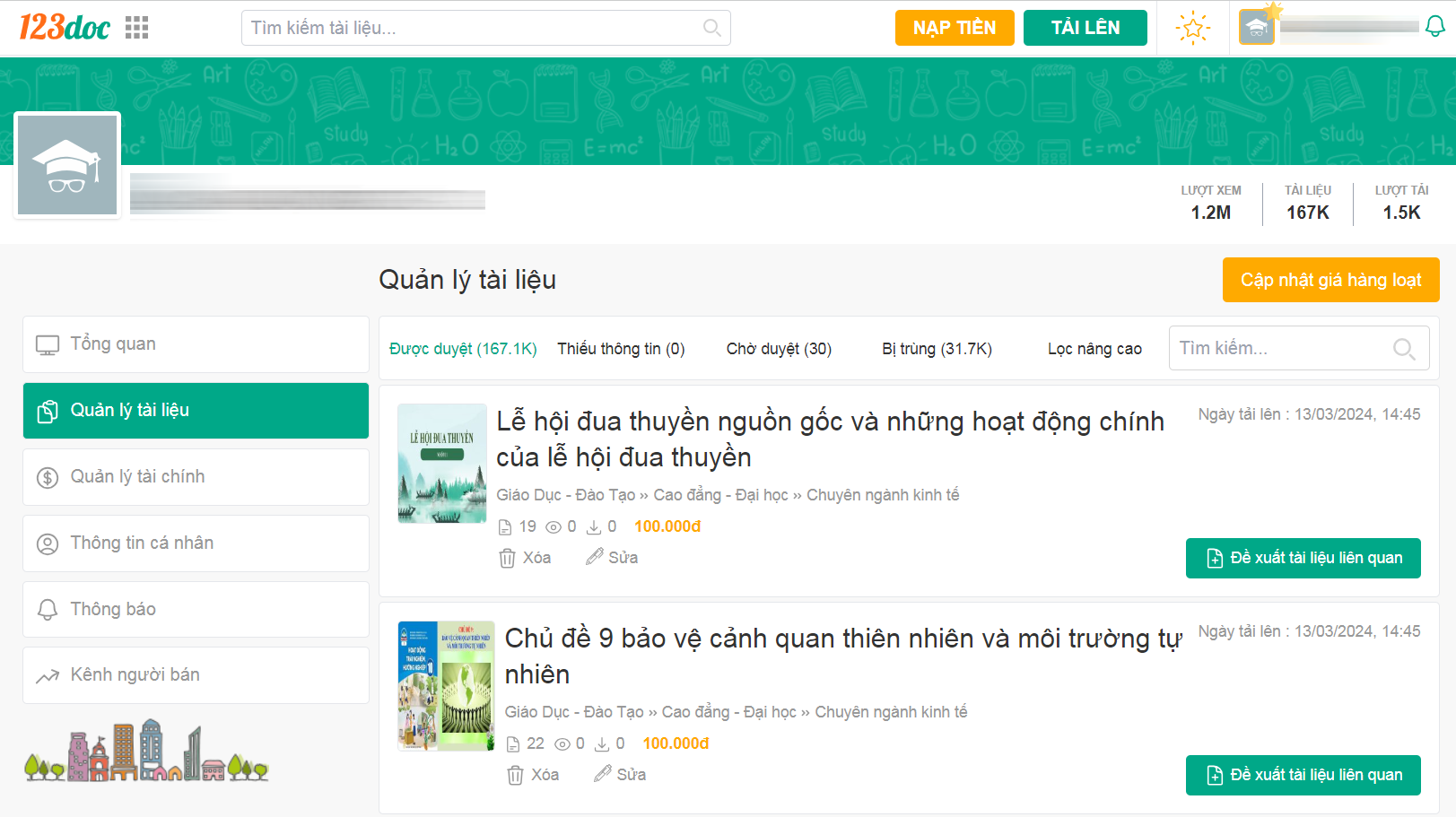This screenshot has width=1456, height=817.
Task: Click the graduation cap profile picture
Action: [67, 165]
